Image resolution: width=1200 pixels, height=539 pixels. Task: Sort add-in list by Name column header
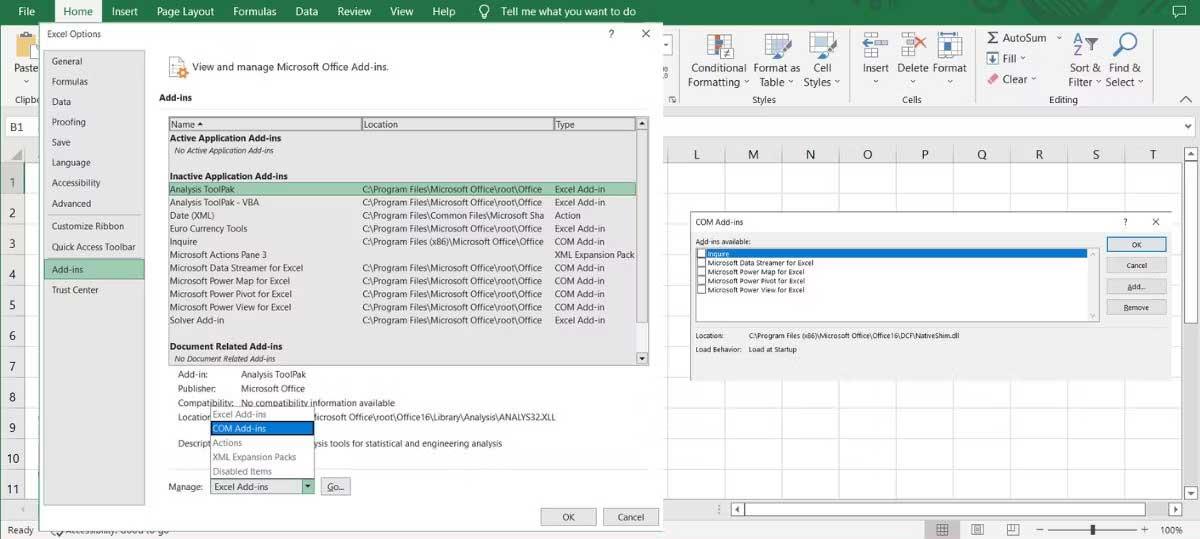coord(265,124)
